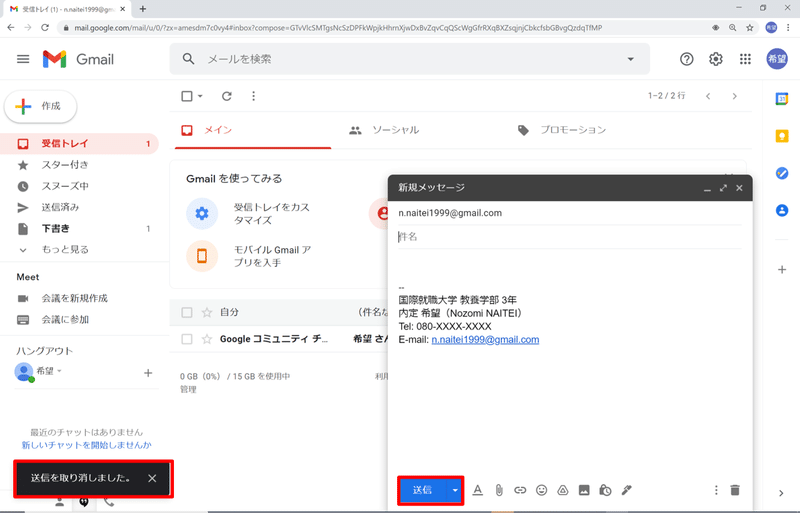This screenshot has width=800, height=513.
Task: Open the 希望 account avatar in the Gmail header
Action: (x=777, y=59)
